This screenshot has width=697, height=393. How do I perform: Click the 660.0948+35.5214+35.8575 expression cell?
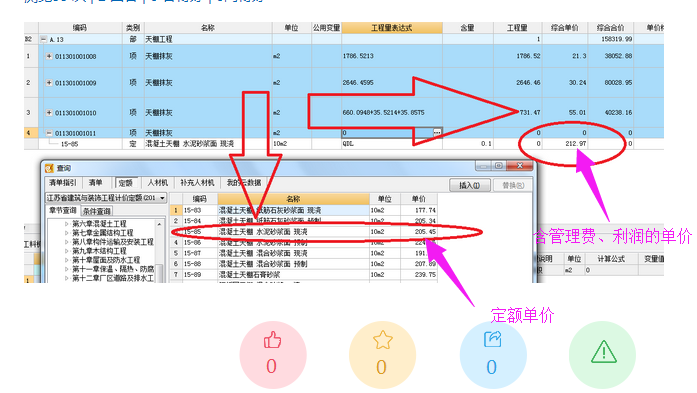[x=392, y=112]
